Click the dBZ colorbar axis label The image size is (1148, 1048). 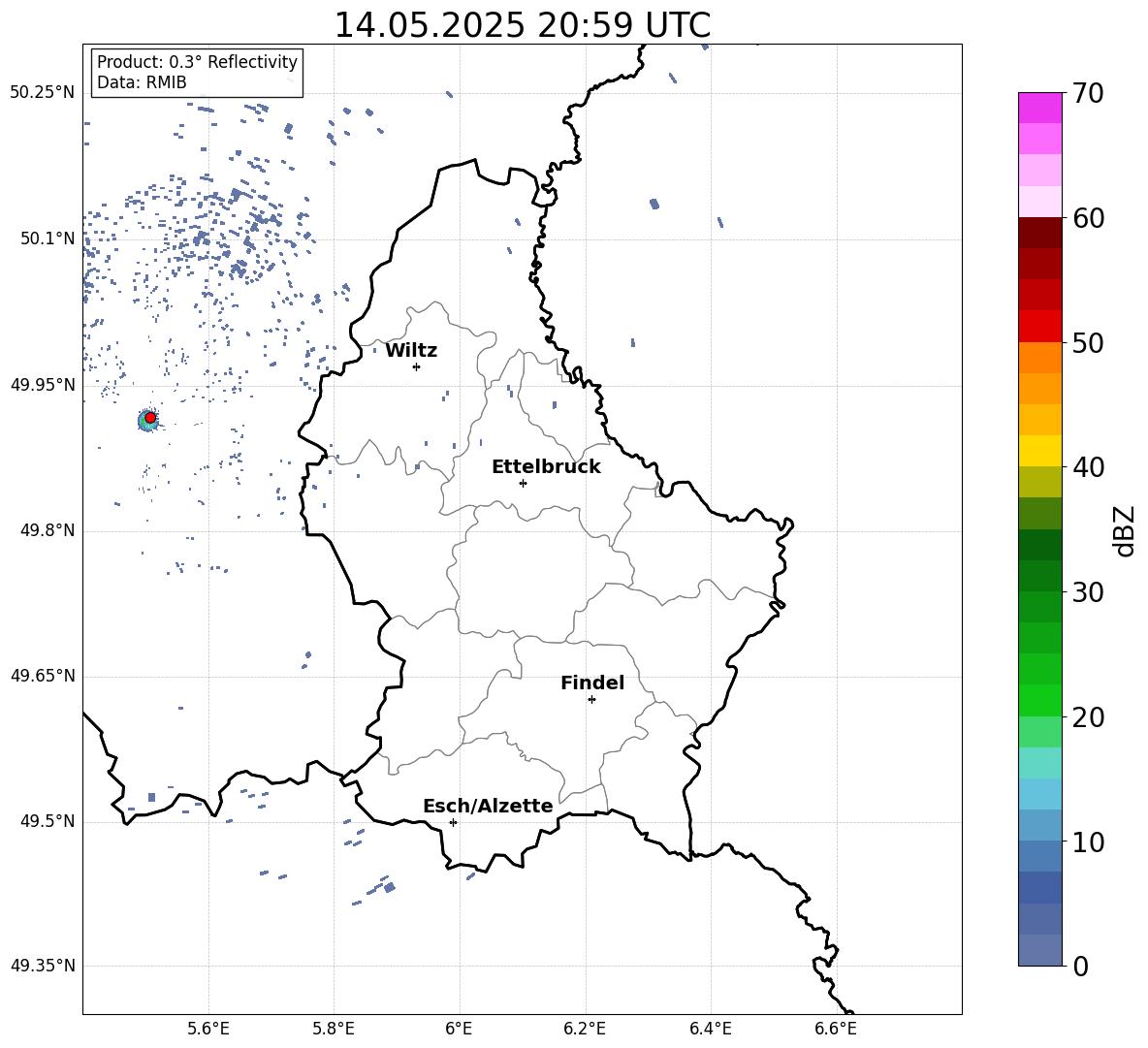pos(1125,530)
